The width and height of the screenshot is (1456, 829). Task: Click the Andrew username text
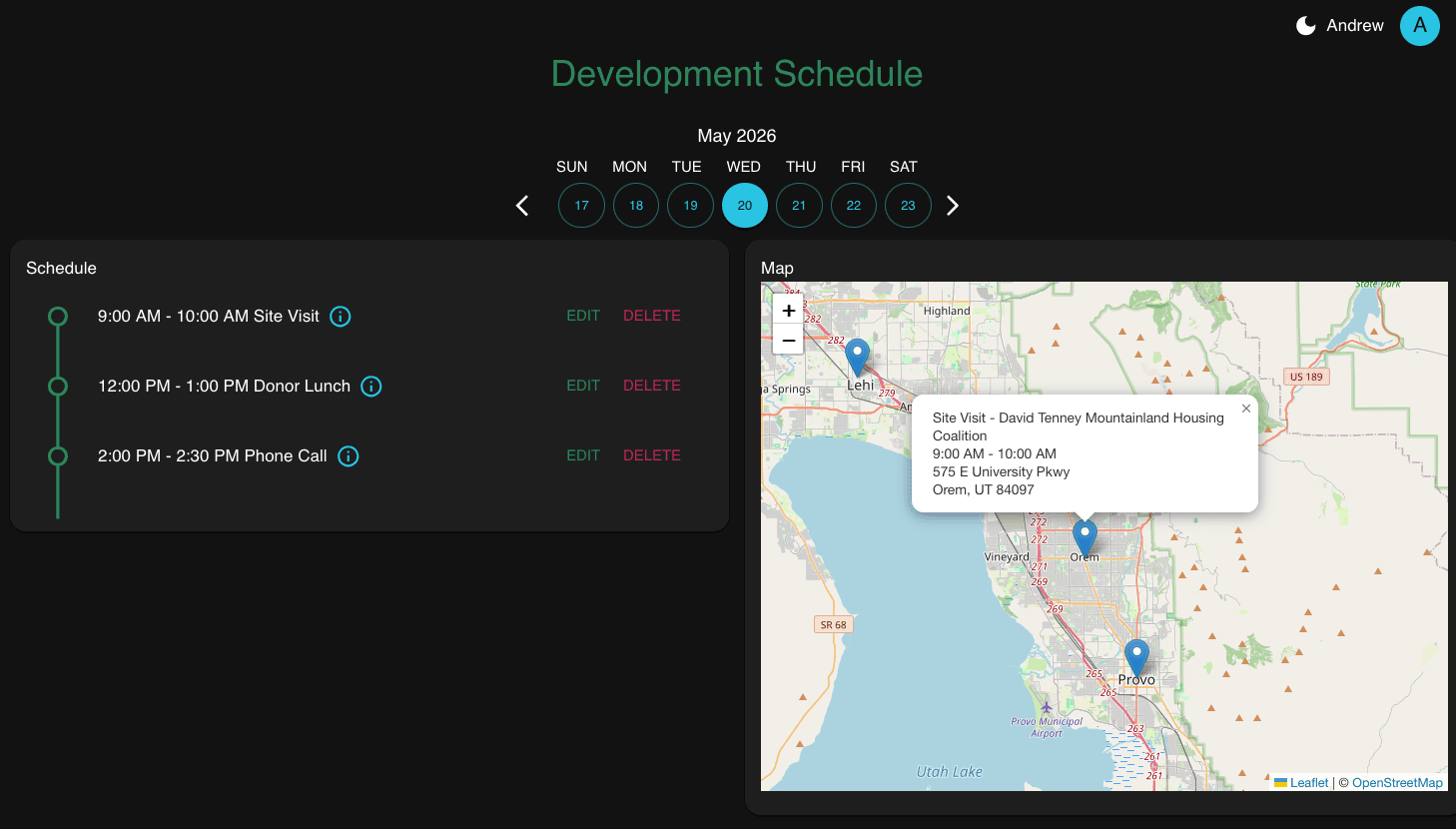[1355, 26]
